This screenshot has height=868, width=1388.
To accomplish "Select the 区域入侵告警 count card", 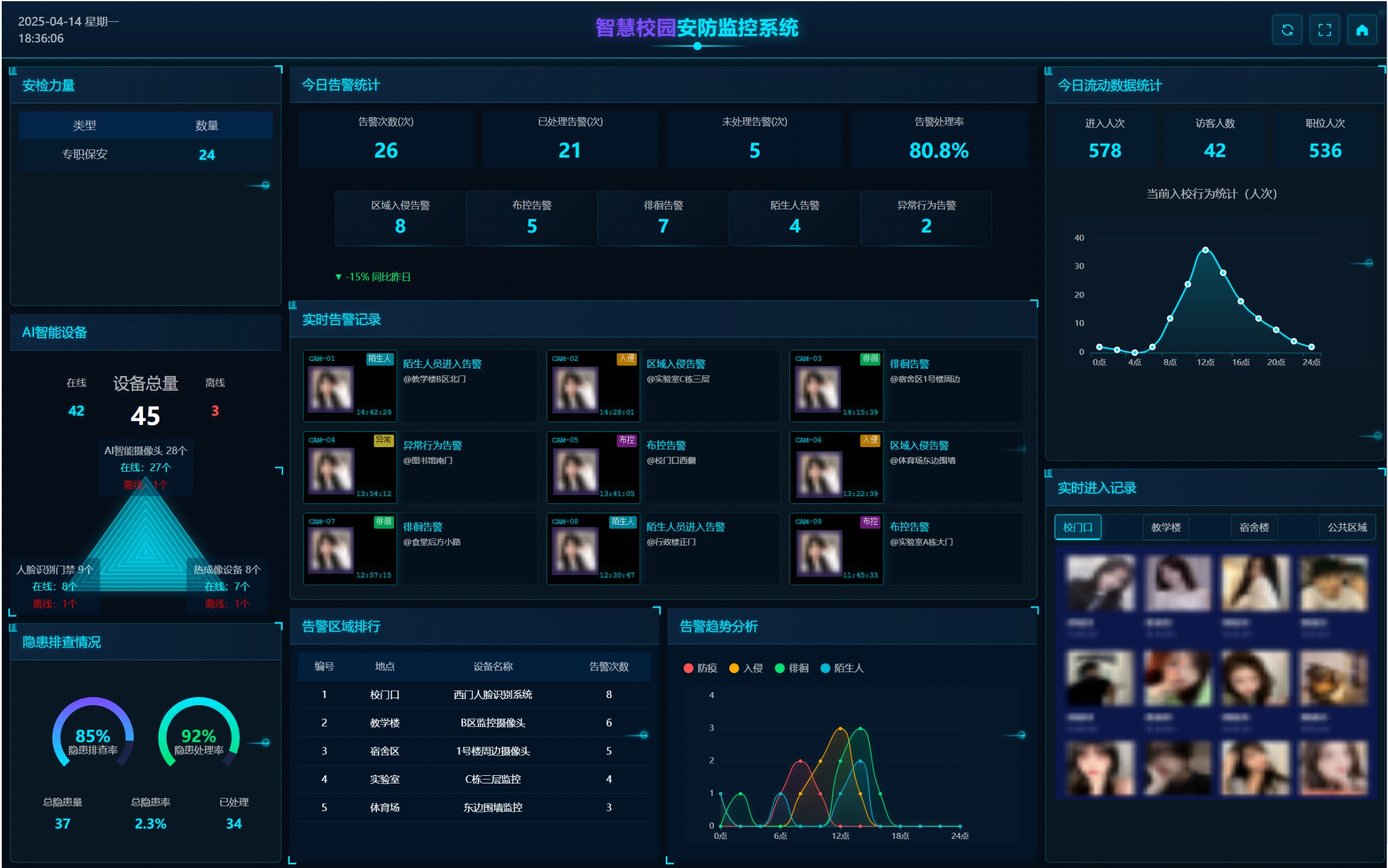I will [x=400, y=218].
